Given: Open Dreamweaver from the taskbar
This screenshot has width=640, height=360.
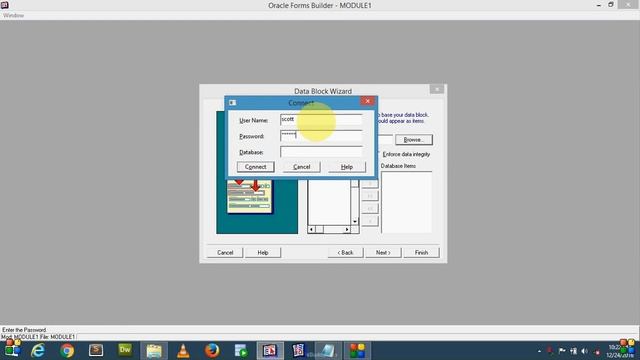Looking at the screenshot, I should click(x=125, y=350).
